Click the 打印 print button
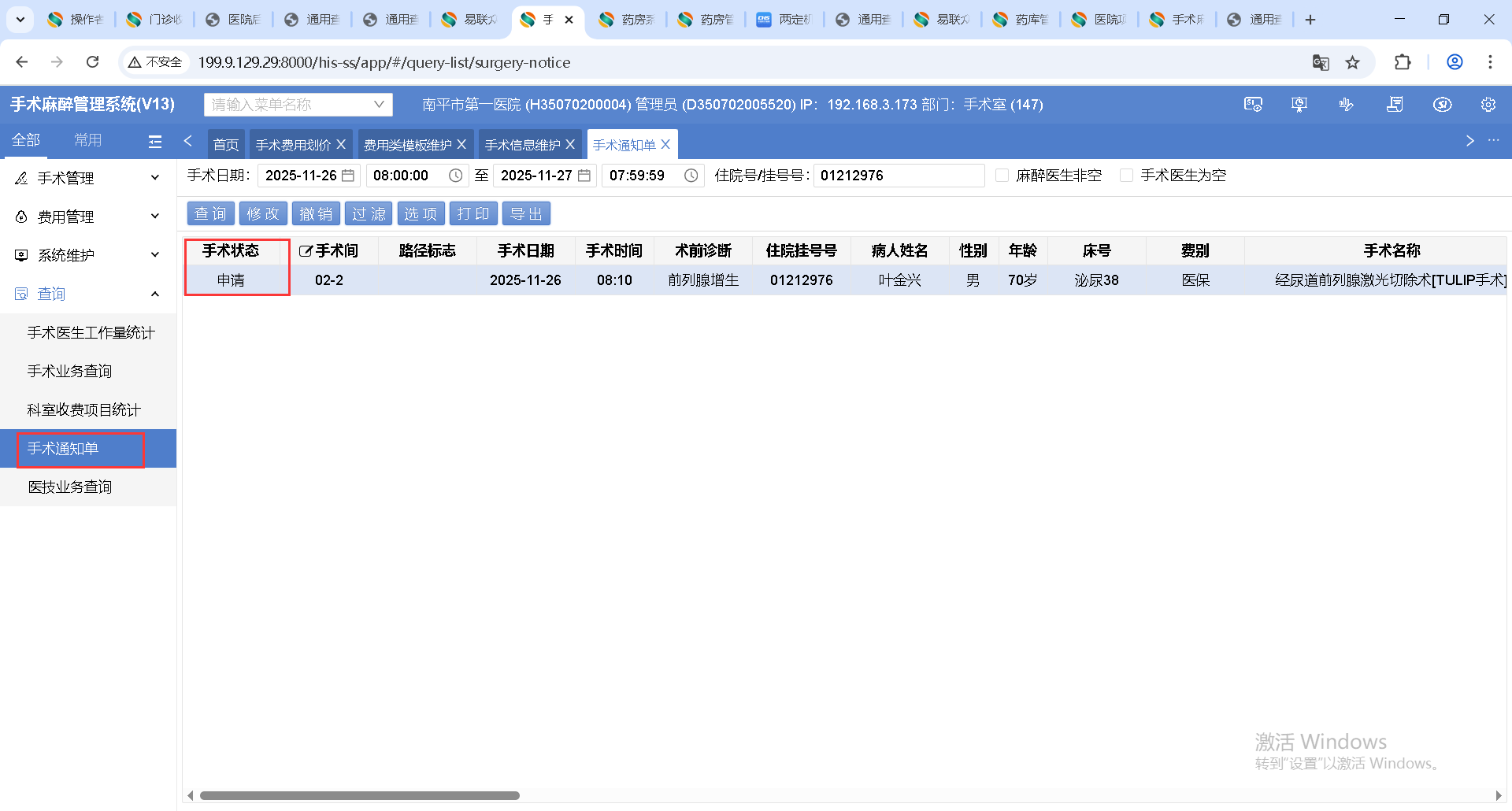The height and width of the screenshot is (811, 1512). click(x=473, y=214)
